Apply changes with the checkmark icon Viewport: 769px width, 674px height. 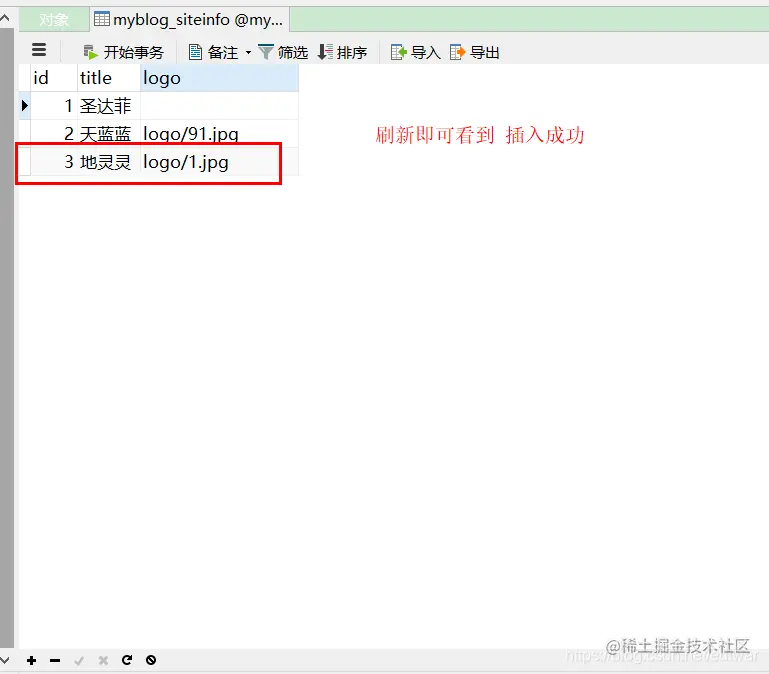(79, 661)
